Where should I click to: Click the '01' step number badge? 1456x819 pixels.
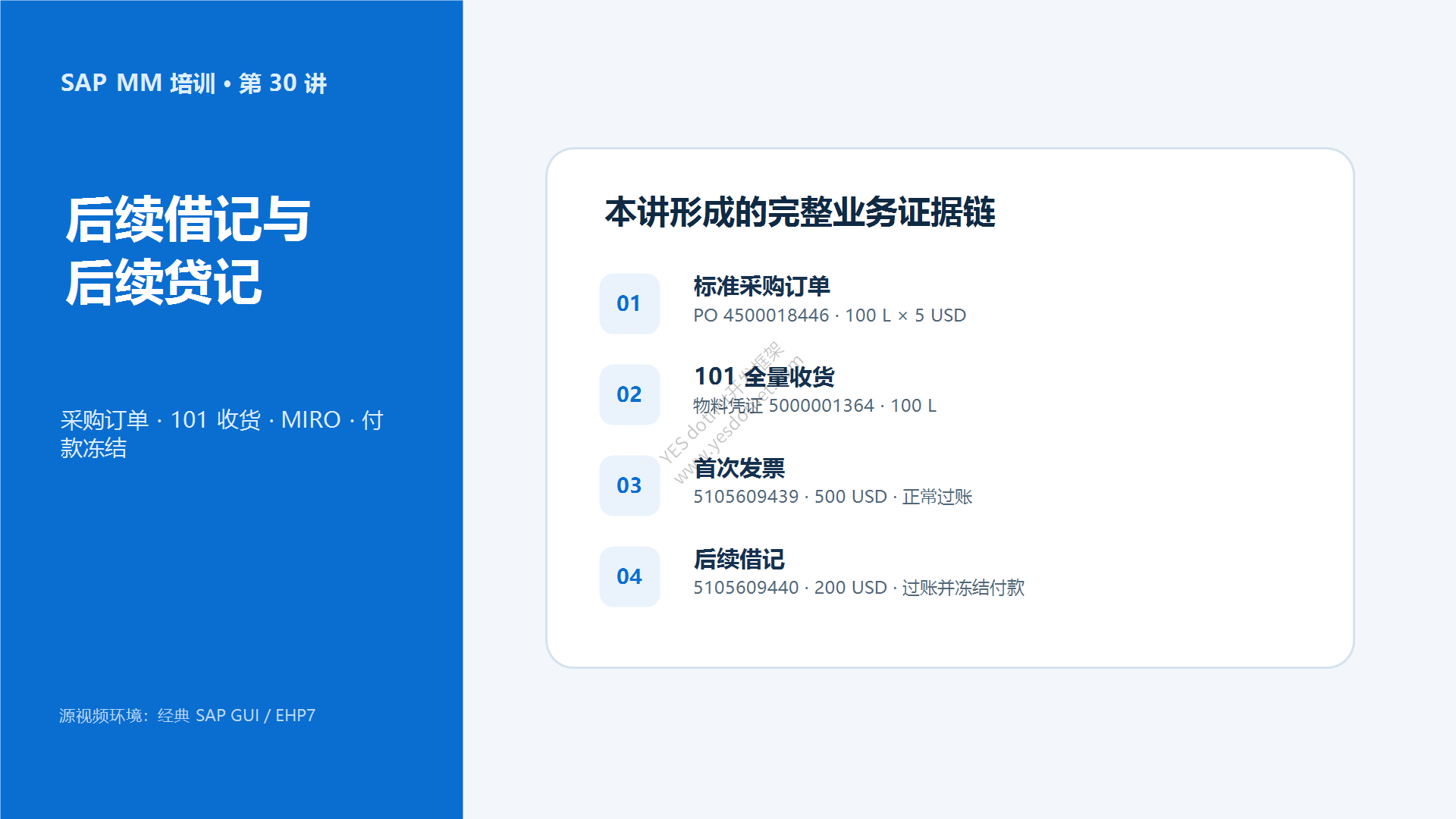click(x=629, y=303)
